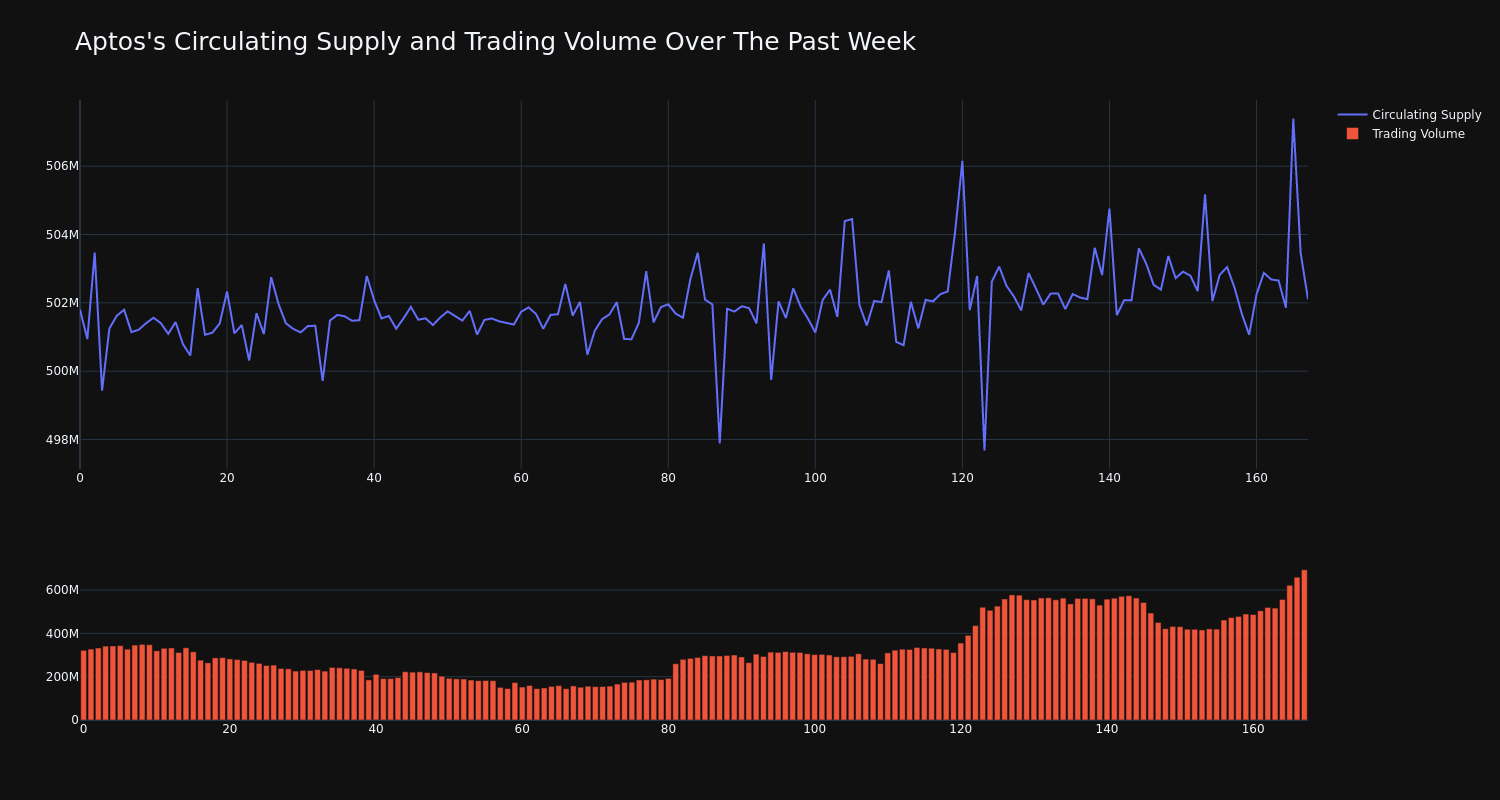
Task: Click the 120 tick on the volume chart x-axis
Action: [961, 729]
